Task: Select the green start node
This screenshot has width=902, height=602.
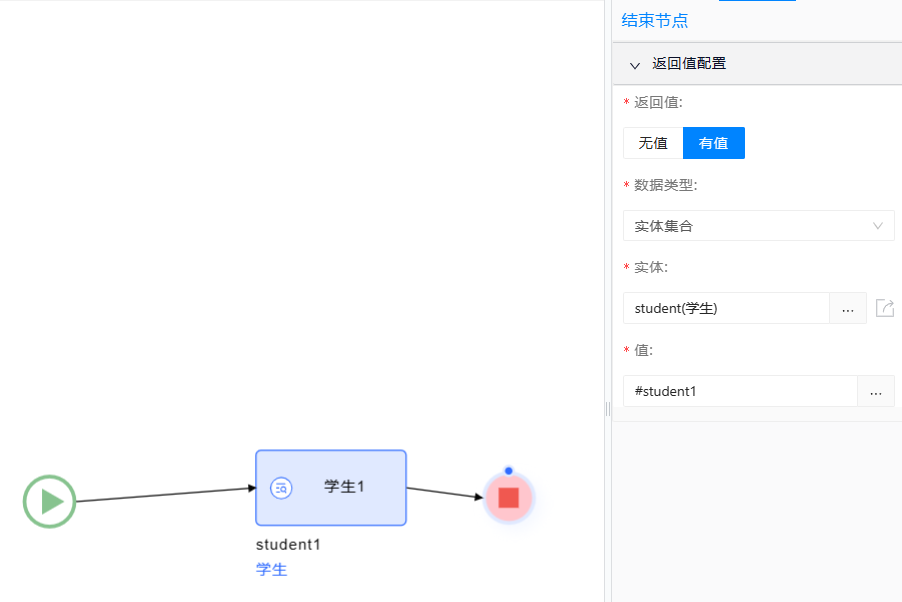Action: click(49, 501)
